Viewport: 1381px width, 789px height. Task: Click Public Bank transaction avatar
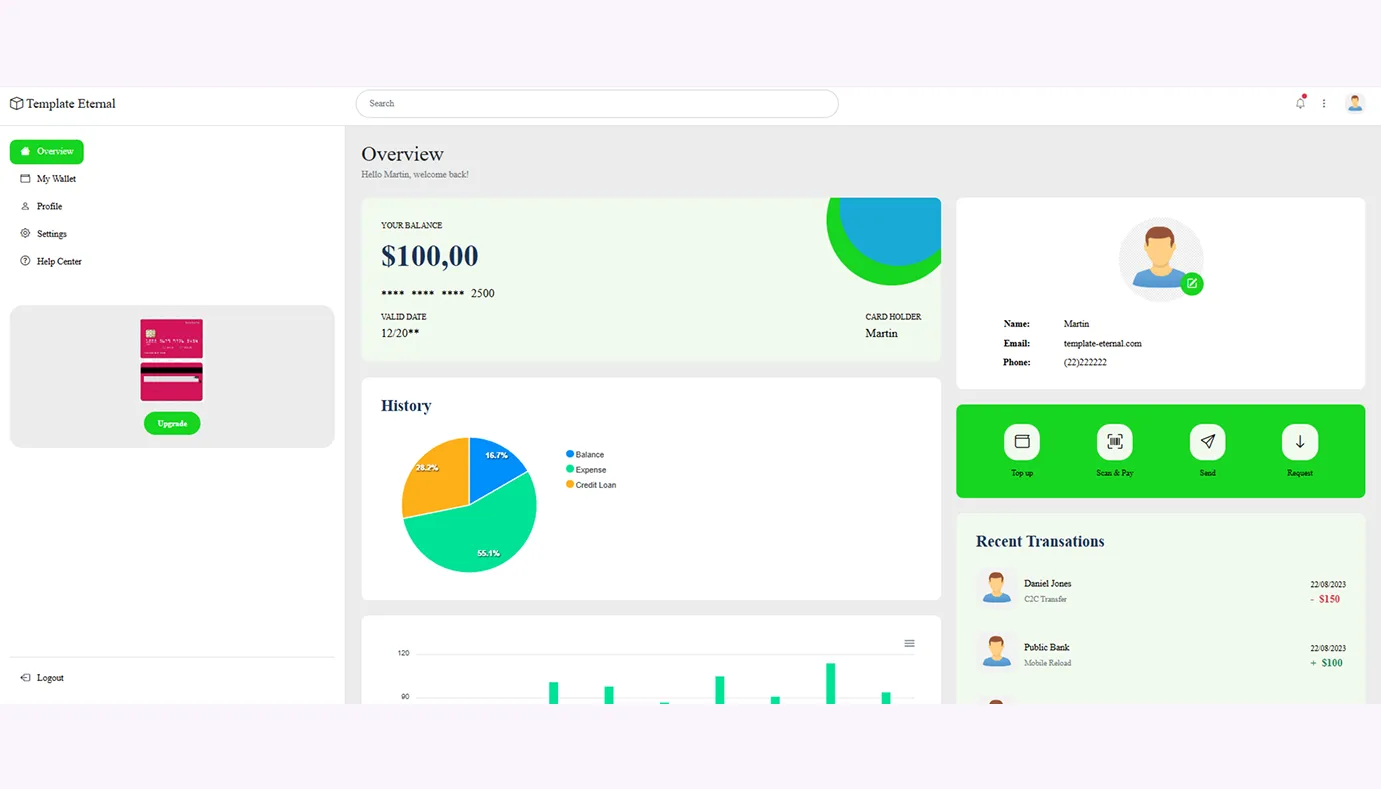pos(996,652)
